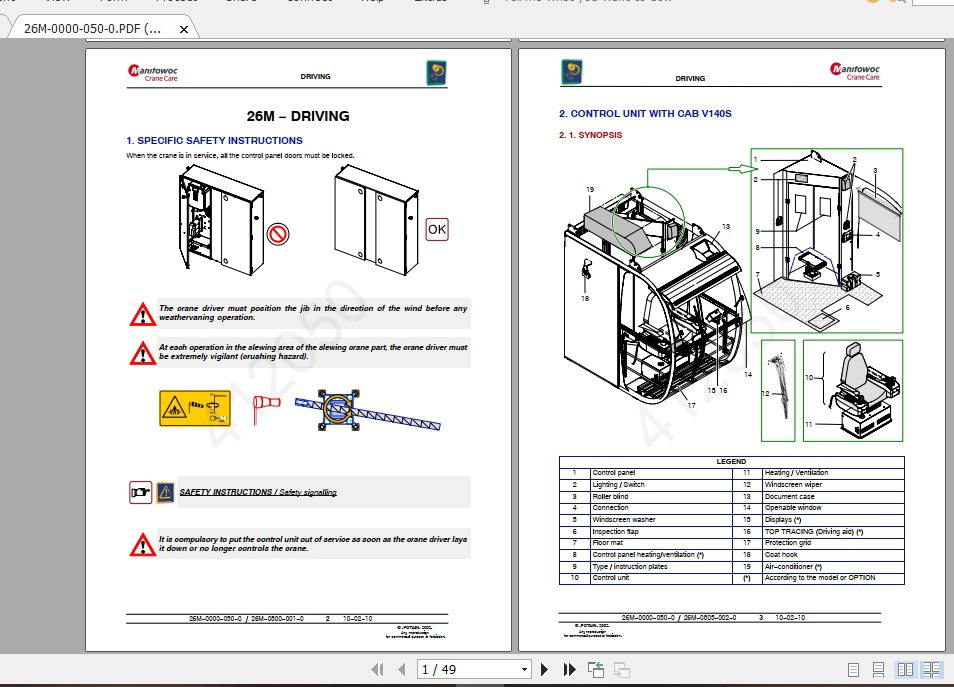Screen dimensions: 954x687
Task: Click the rotate view icon beside page navigation
Action: [597, 668]
